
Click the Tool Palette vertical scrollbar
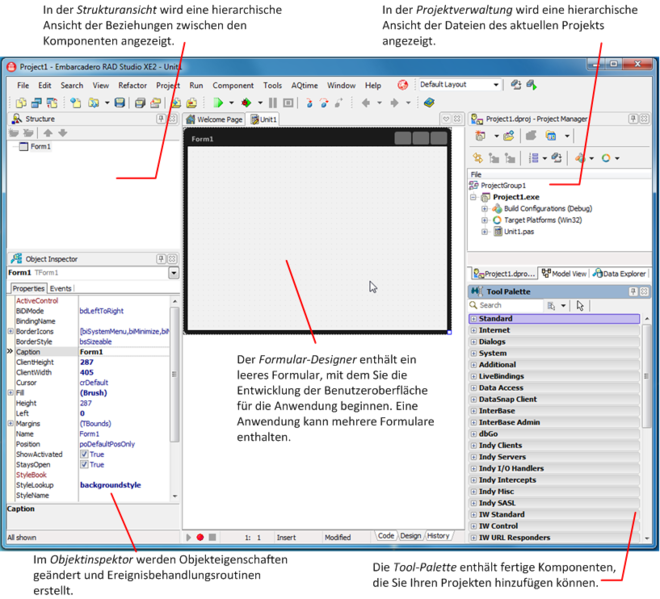pyautogui.click(x=647, y=376)
